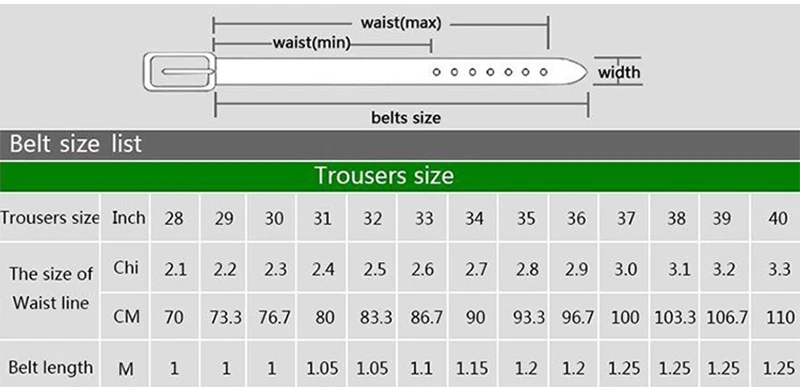Click the Chi value 3.0 cell
The image size is (800, 387).
(x=626, y=268)
